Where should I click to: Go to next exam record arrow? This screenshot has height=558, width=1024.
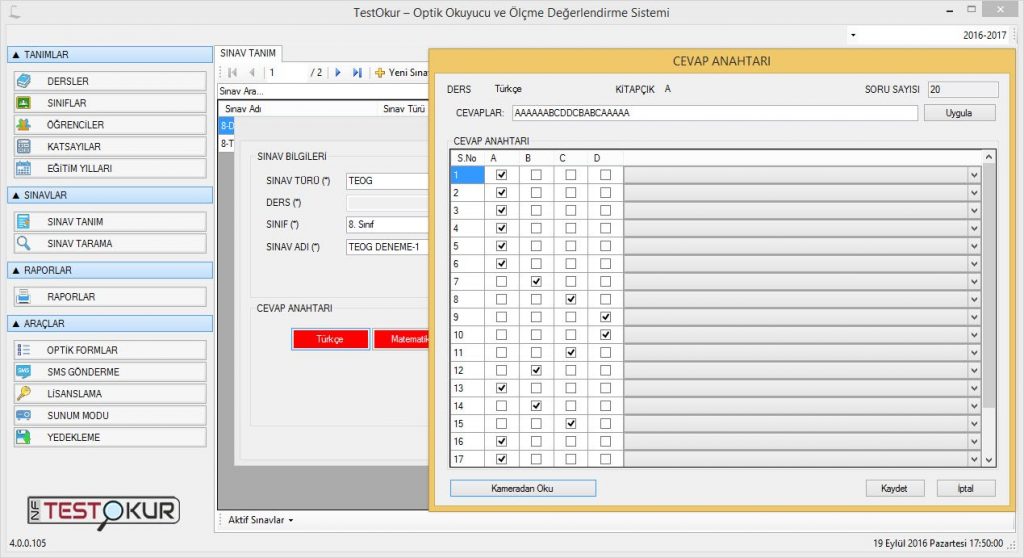[338, 73]
